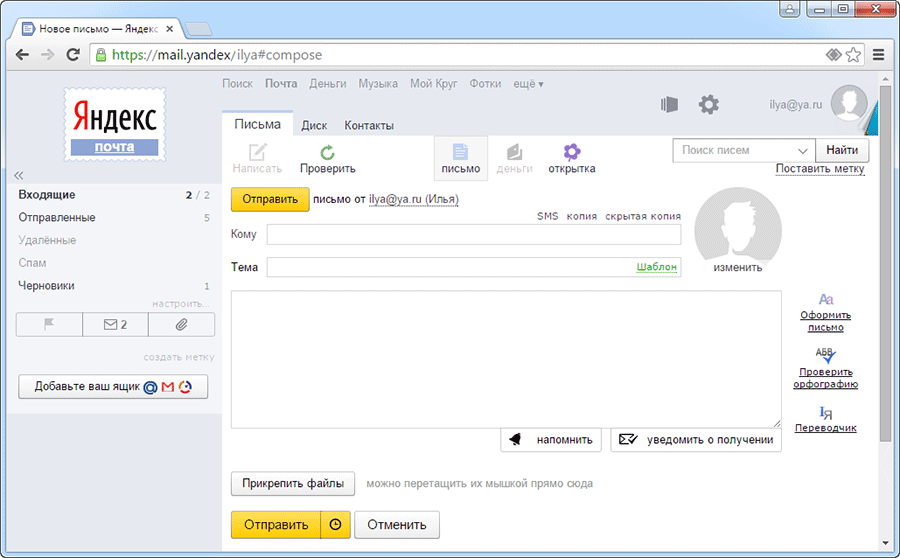Viewport: 900px width, 558px height.
Task: Add скрытая копия hidden copy field
Action: 643,216
